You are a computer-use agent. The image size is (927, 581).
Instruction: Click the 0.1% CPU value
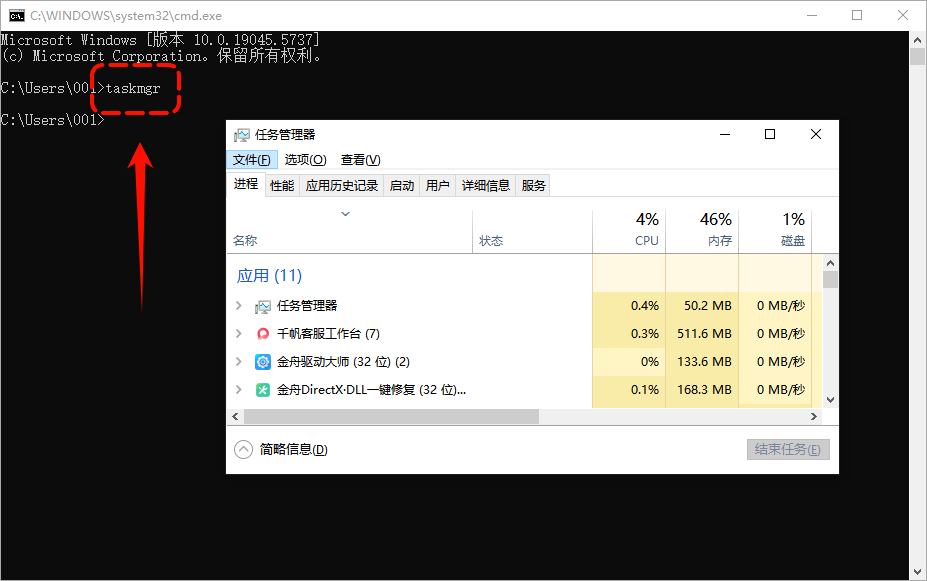point(644,390)
